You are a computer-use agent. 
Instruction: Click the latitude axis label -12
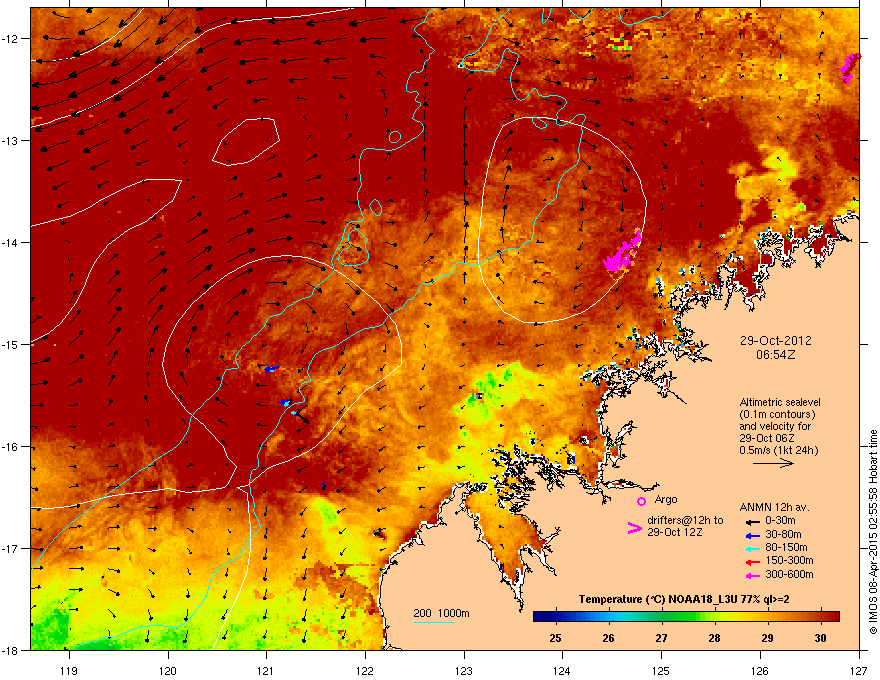[x=11, y=39]
